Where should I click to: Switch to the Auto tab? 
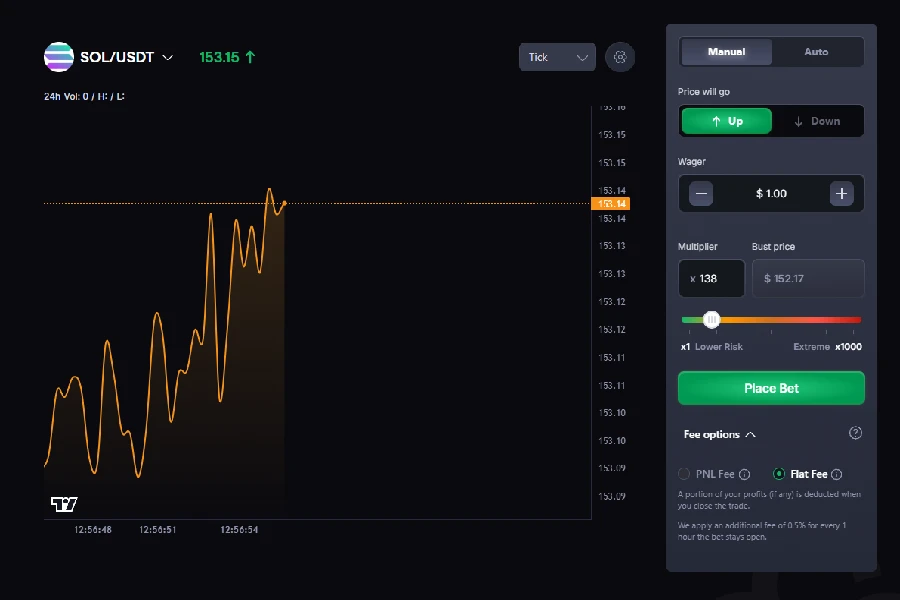click(818, 51)
